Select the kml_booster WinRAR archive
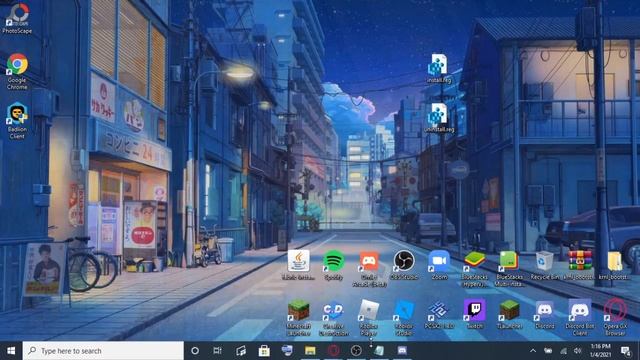The height and width of the screenshot is (360, 640). tap(580, 265)
